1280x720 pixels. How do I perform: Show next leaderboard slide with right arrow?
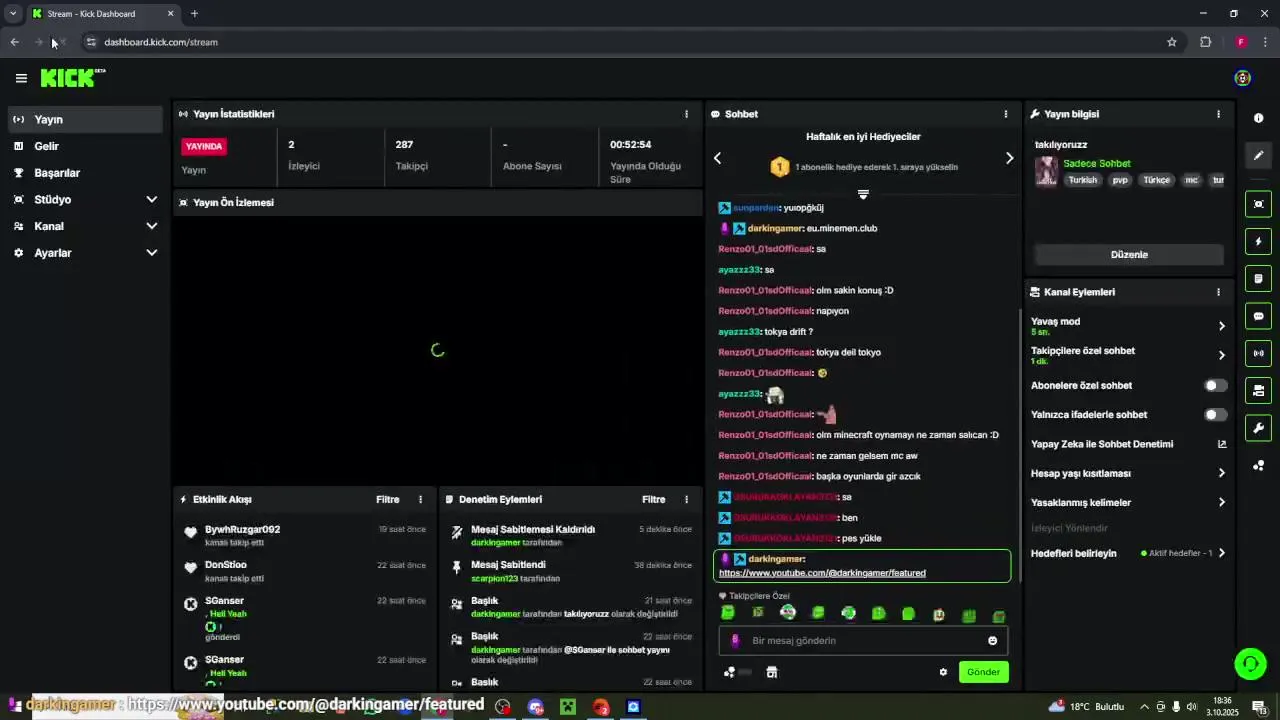pyautogui.click(x=1009, y=158)
